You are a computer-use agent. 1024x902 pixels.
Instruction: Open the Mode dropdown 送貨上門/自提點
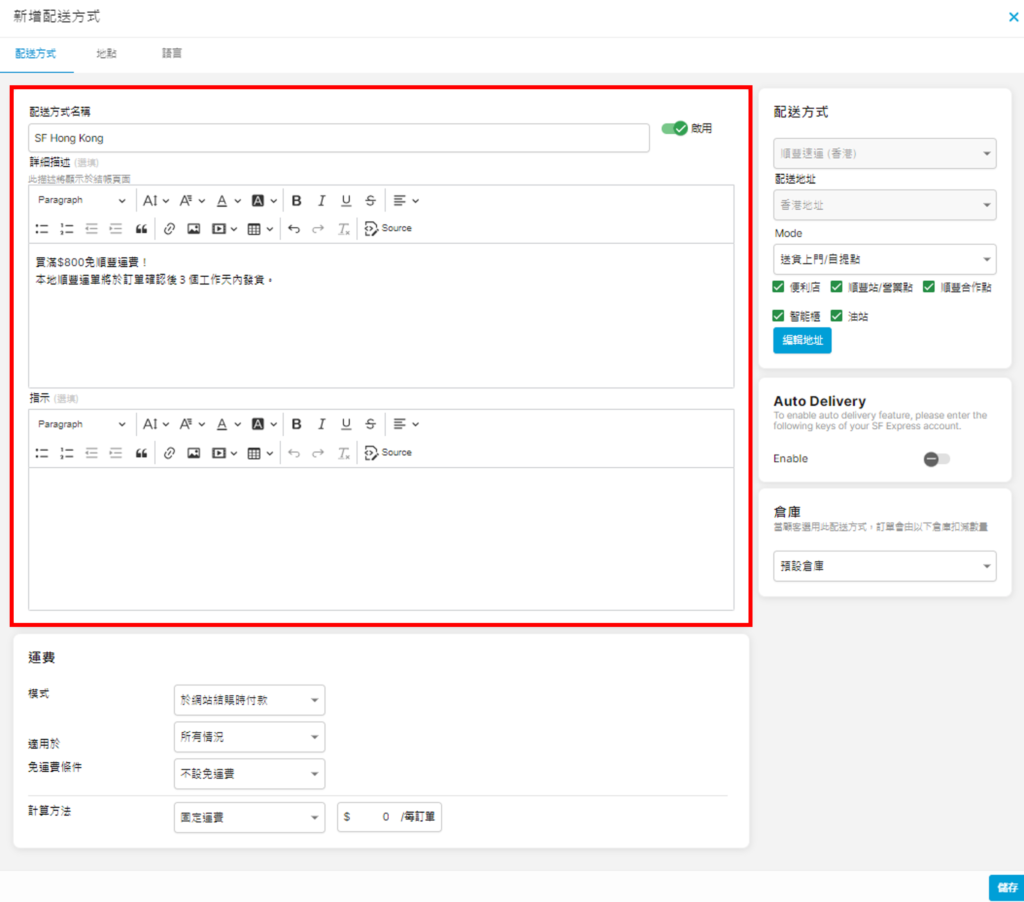884,259
